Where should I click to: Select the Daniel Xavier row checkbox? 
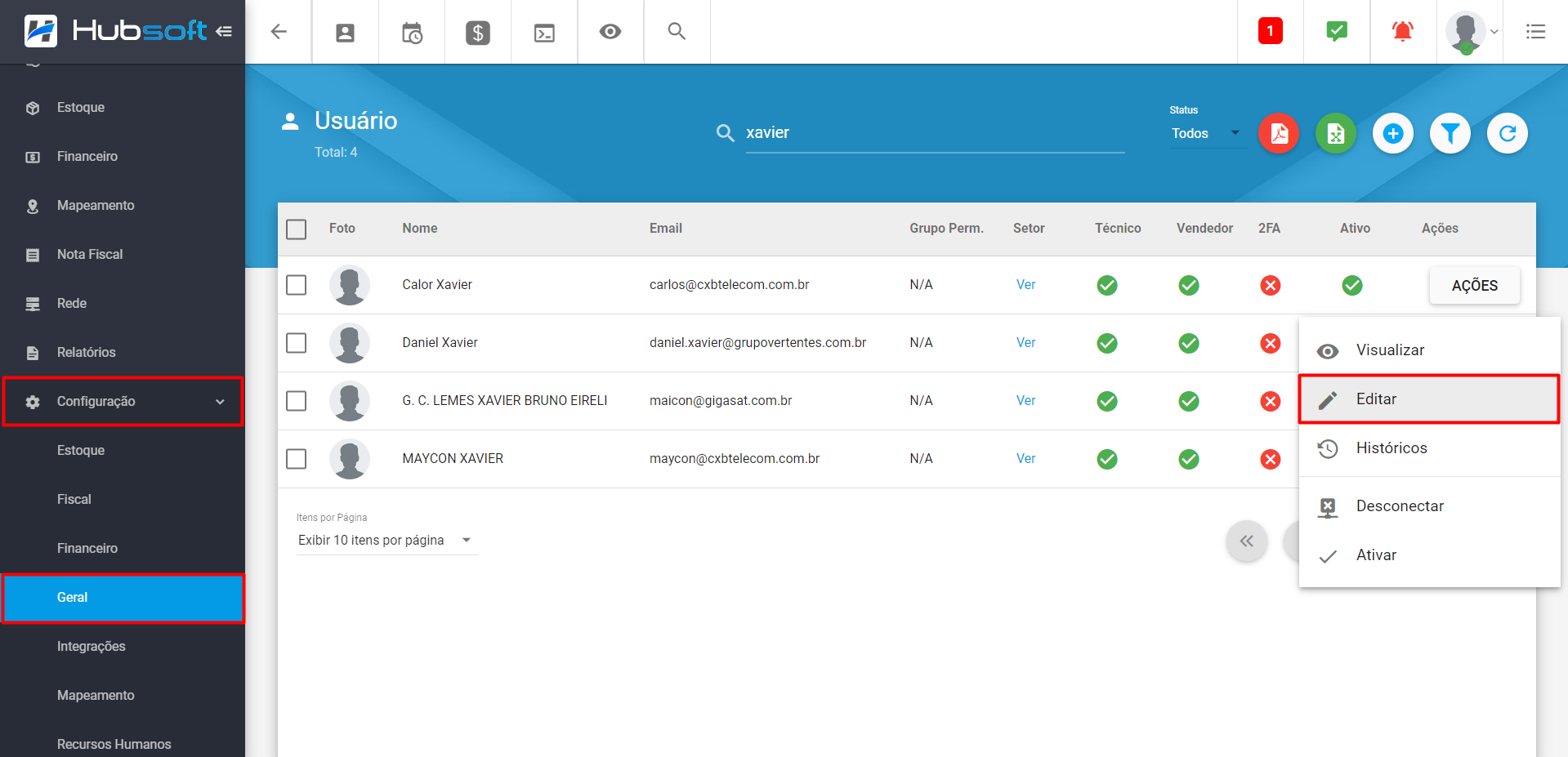297,343
